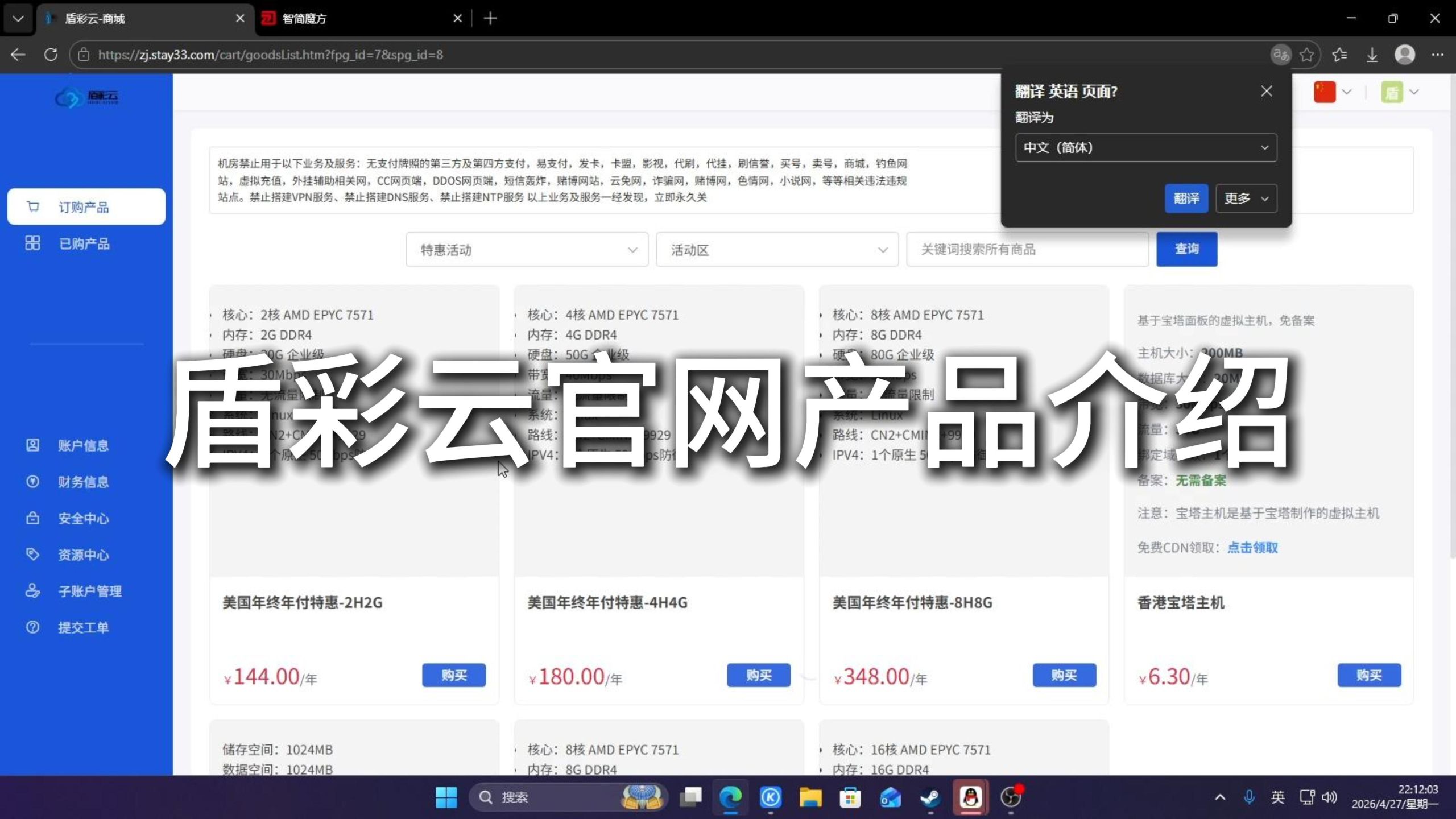Switch the 英 input method indicator
Image resolution: width=1456 pixels, height=819 pixels.
click(1278, 797)
